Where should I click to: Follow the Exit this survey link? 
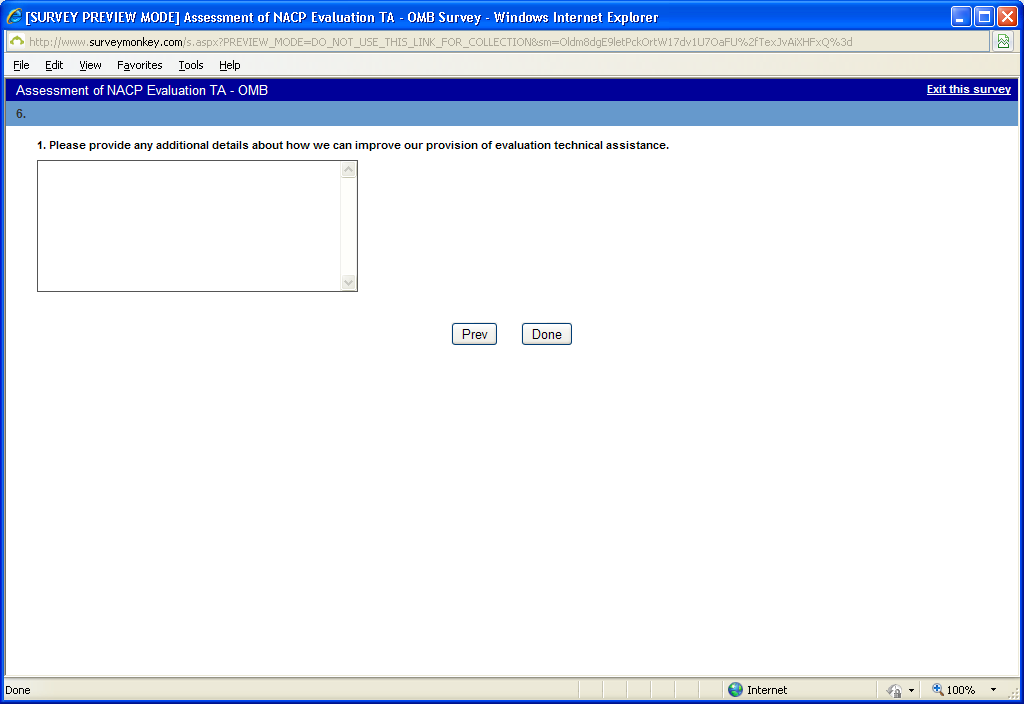[x=968, y=89]
